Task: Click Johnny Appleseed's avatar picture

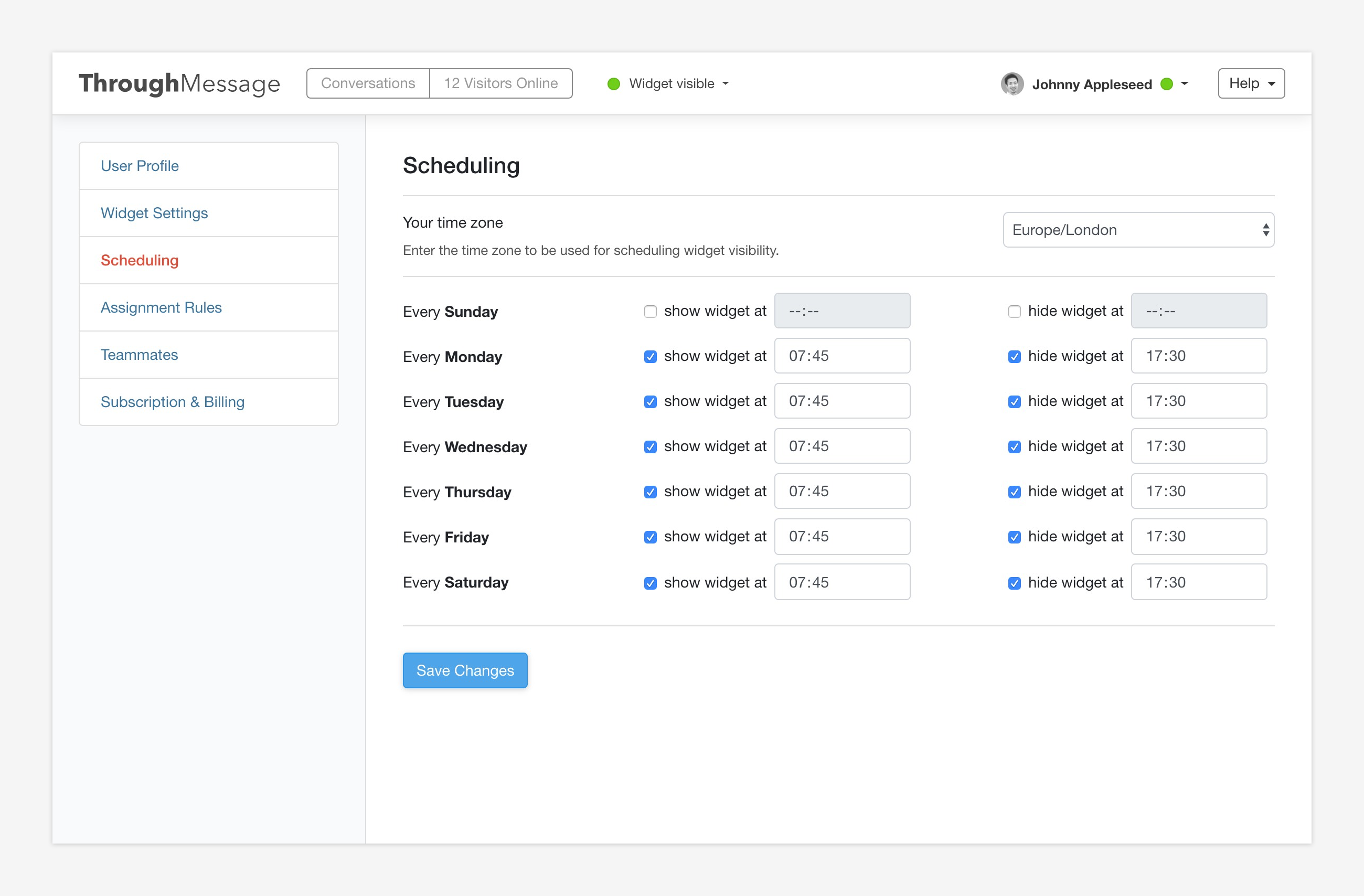Action: coord(1011,84)
